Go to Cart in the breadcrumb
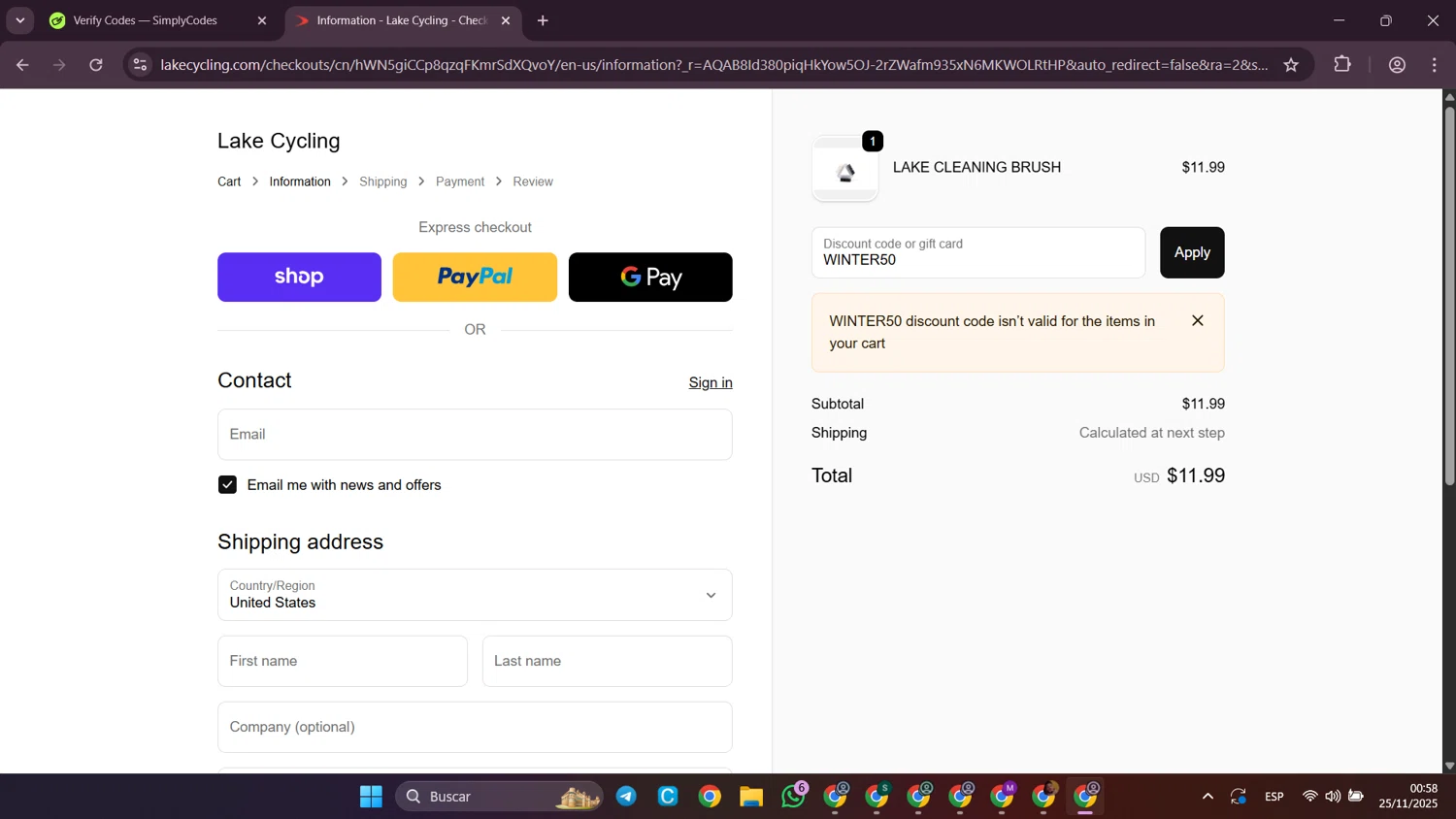The width and height of the screenshot is (1456, 819). click(229, 181)
